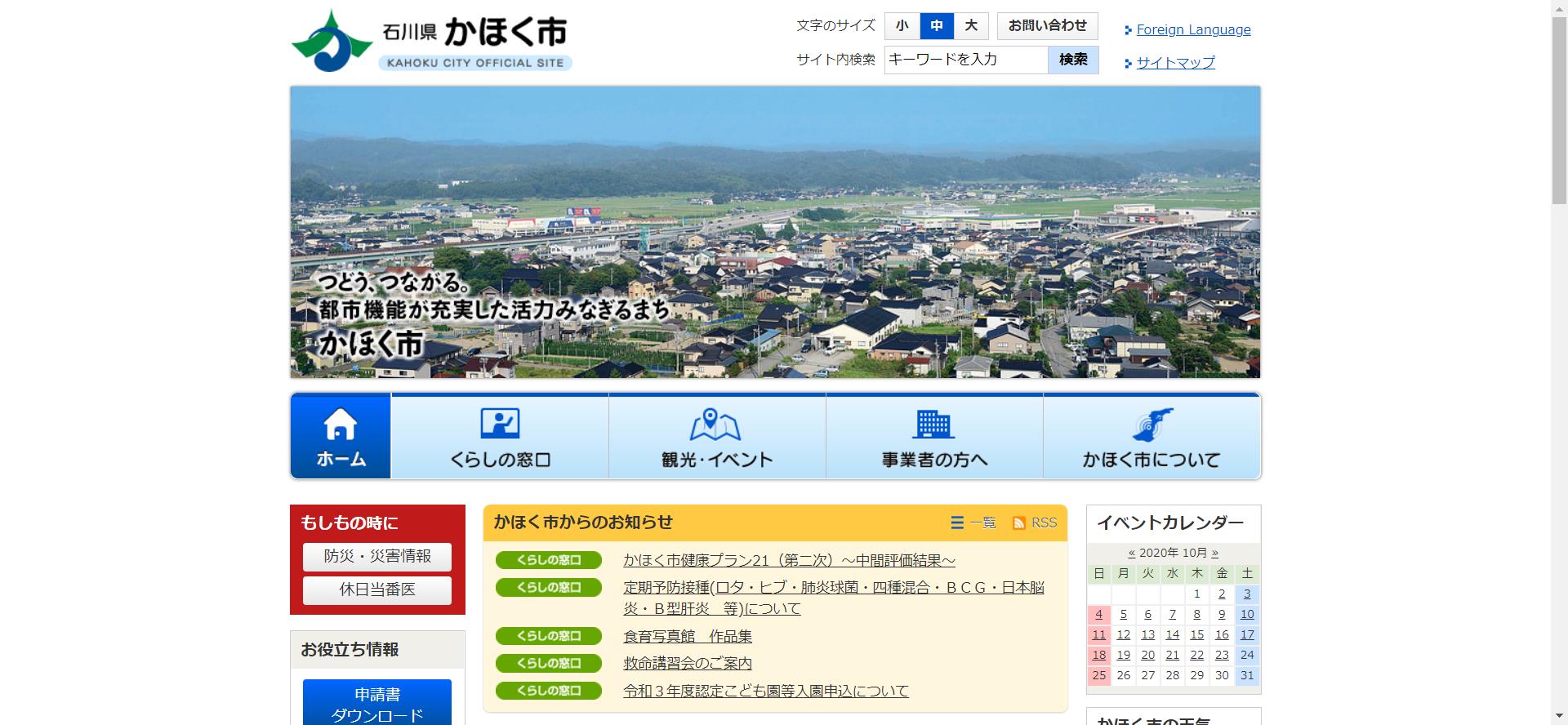
Task: Select October 7 in event calendar
Action: click(1173, 615)
